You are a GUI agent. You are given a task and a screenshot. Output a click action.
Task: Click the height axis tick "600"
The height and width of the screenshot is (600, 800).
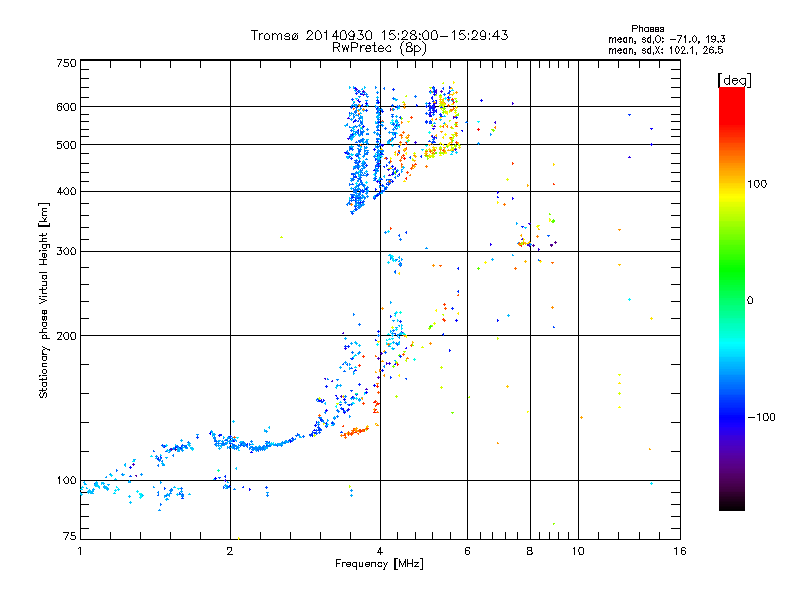pos(66,107)
